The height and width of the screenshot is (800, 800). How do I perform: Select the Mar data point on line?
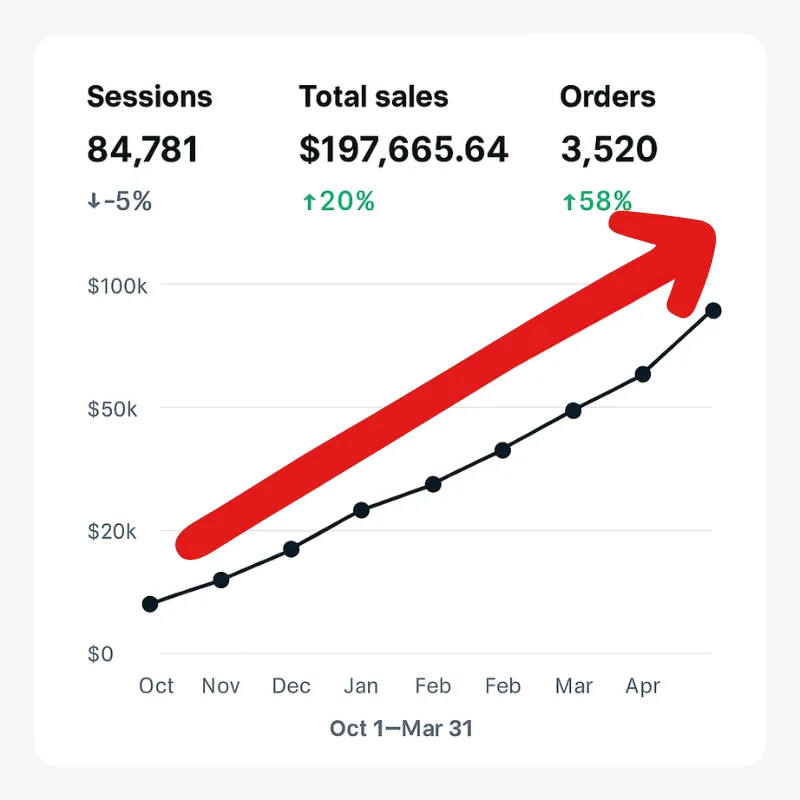click(573, 410)
